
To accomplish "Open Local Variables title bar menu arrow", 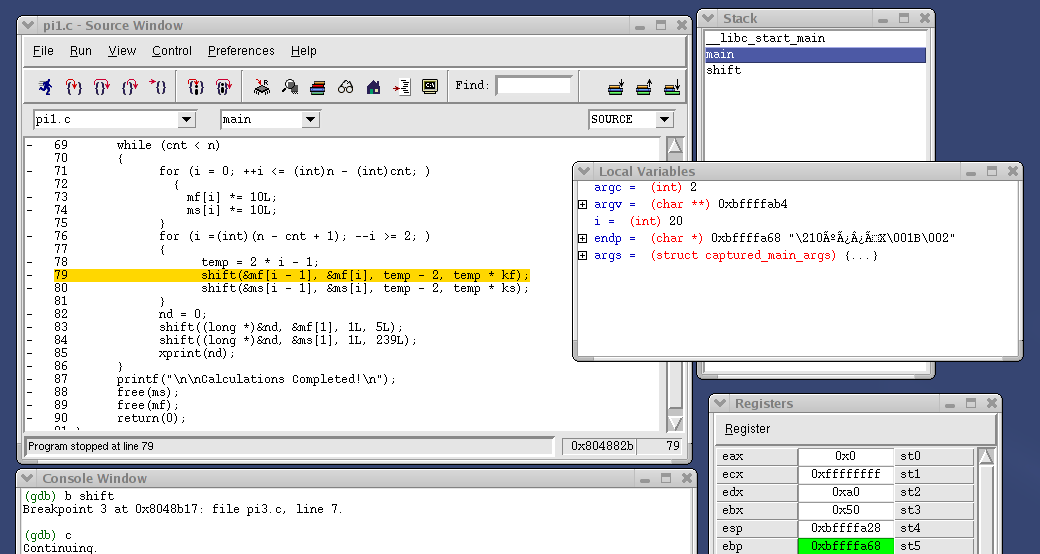I will click(x=584, y=171).
